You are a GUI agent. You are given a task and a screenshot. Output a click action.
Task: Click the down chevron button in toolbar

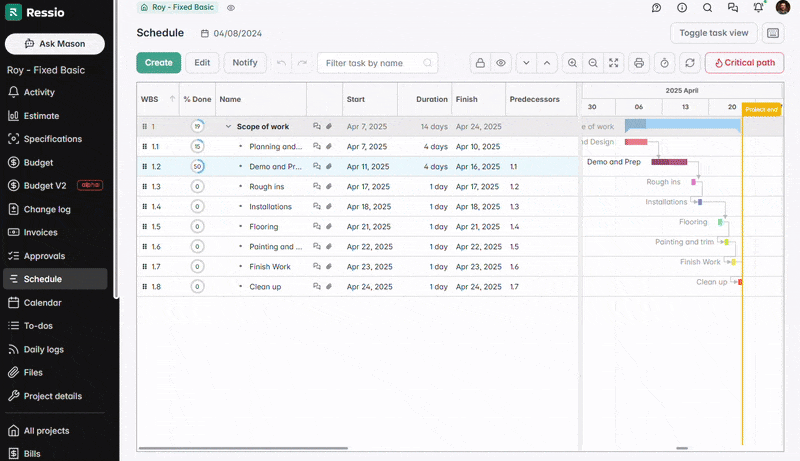pos(526,63)
